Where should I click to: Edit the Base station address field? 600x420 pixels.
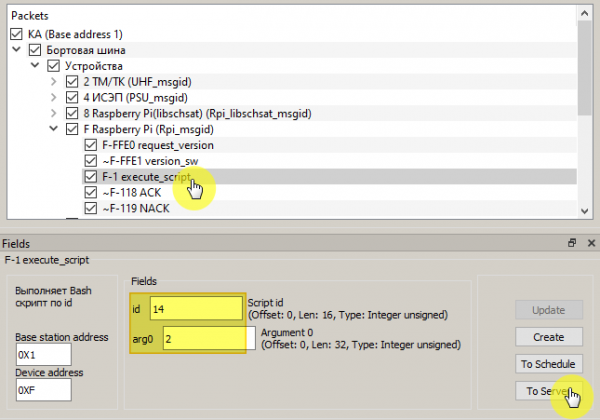43,354
